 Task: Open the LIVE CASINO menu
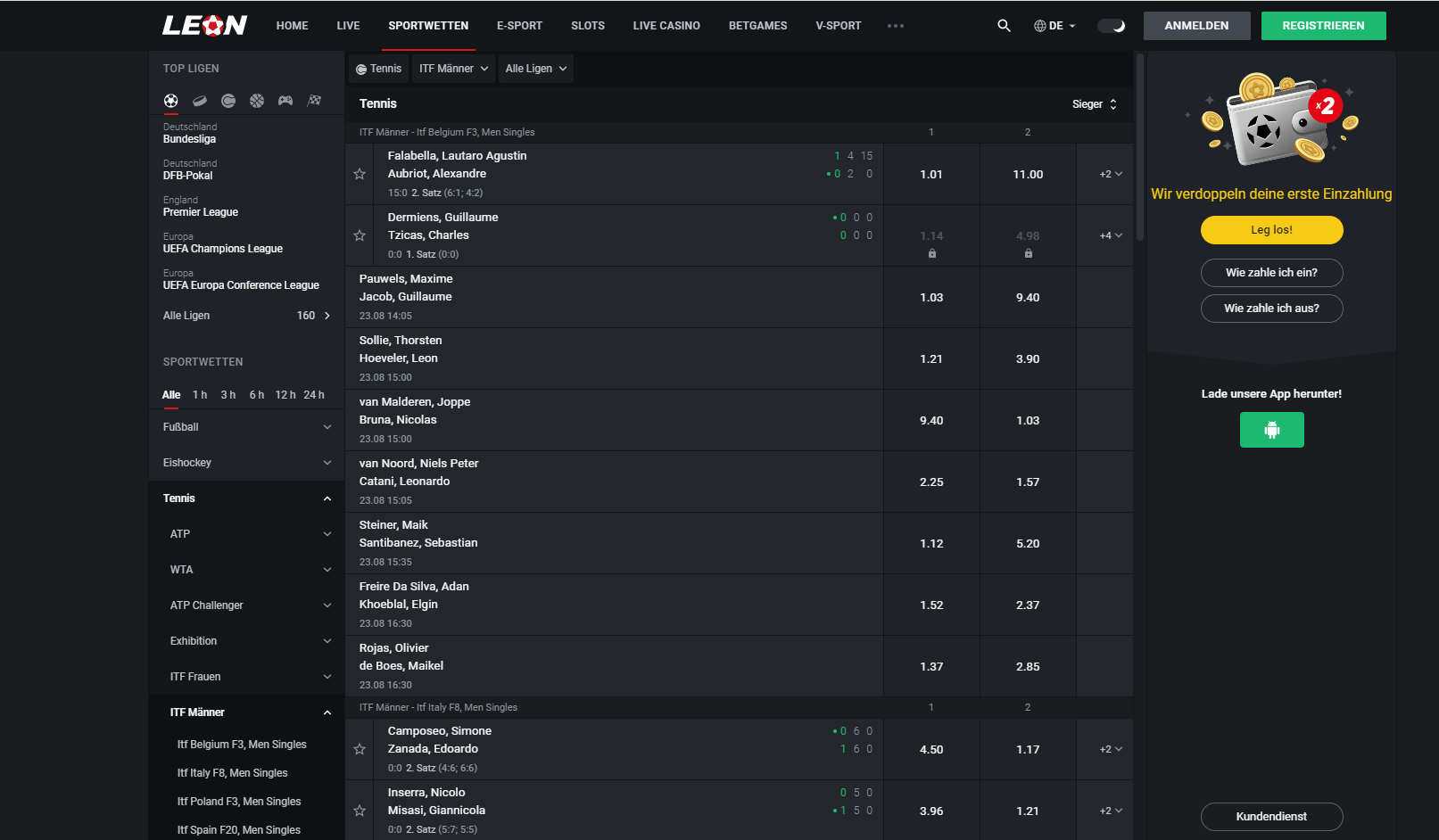click(666, 26)
